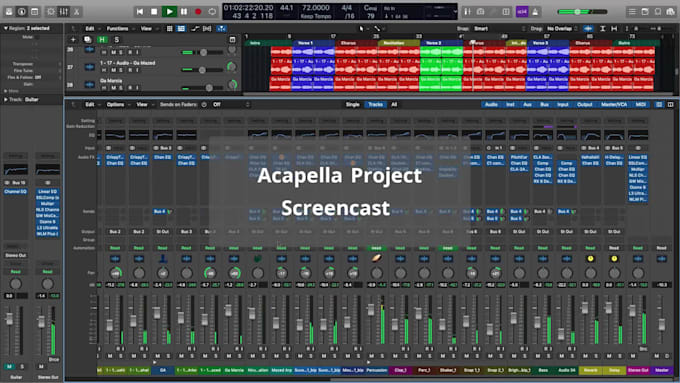Open the Editors scissors button
This screenshot has height=383, width=680.
(x=77, y=12)
